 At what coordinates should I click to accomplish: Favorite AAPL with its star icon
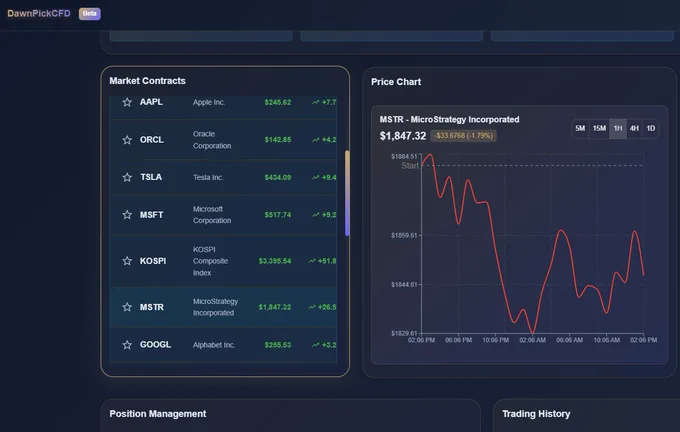[x=127, y=102]
